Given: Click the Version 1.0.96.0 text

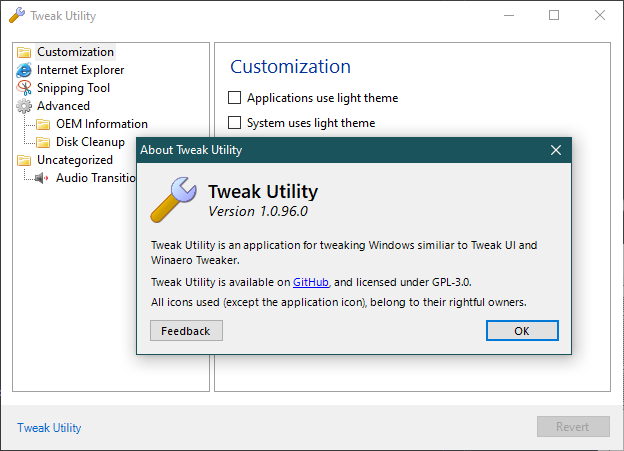Looking at the screenshot, I should coord(258,211).
